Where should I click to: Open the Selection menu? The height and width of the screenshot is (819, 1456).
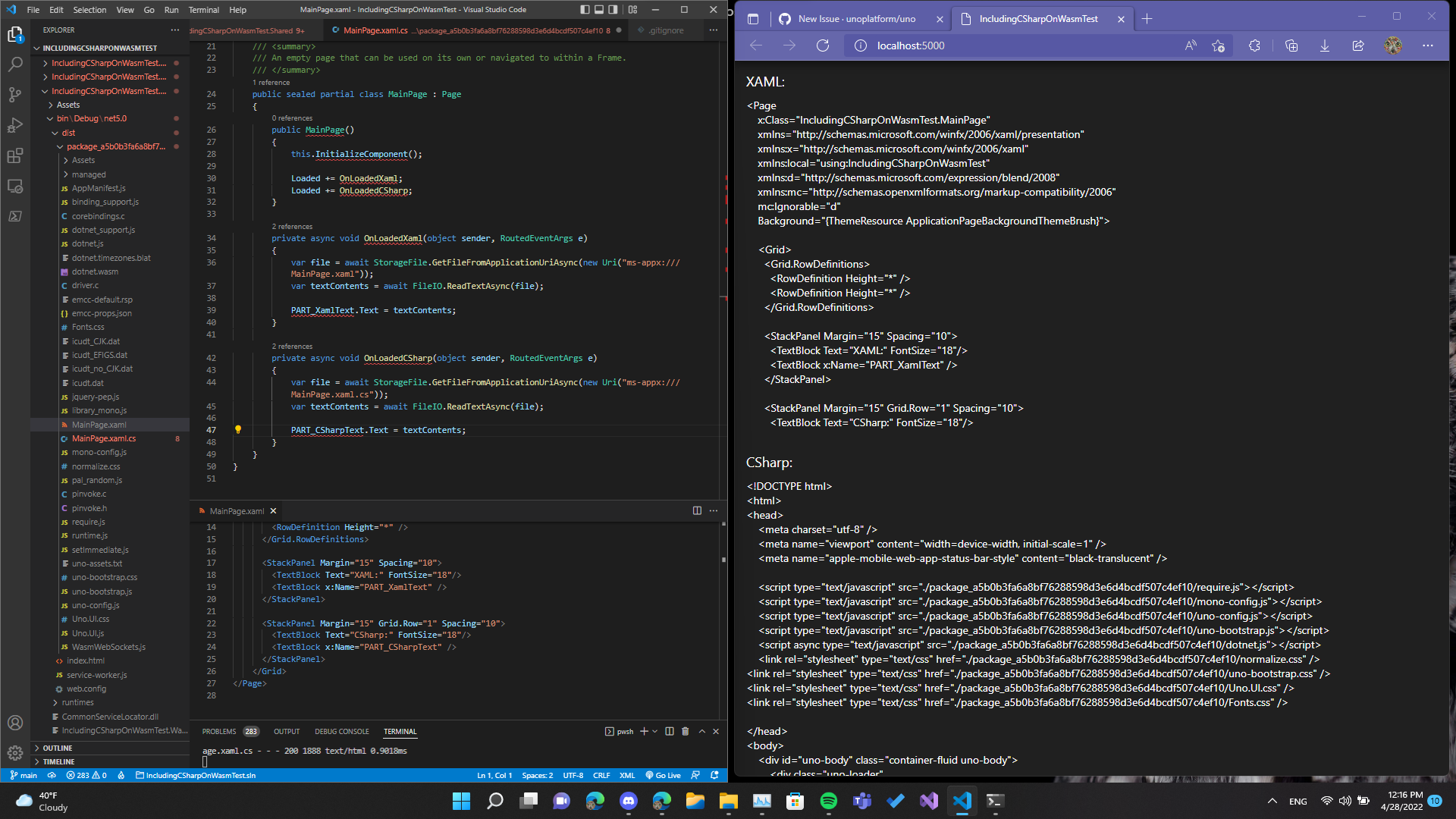click(x=89, y=10)
